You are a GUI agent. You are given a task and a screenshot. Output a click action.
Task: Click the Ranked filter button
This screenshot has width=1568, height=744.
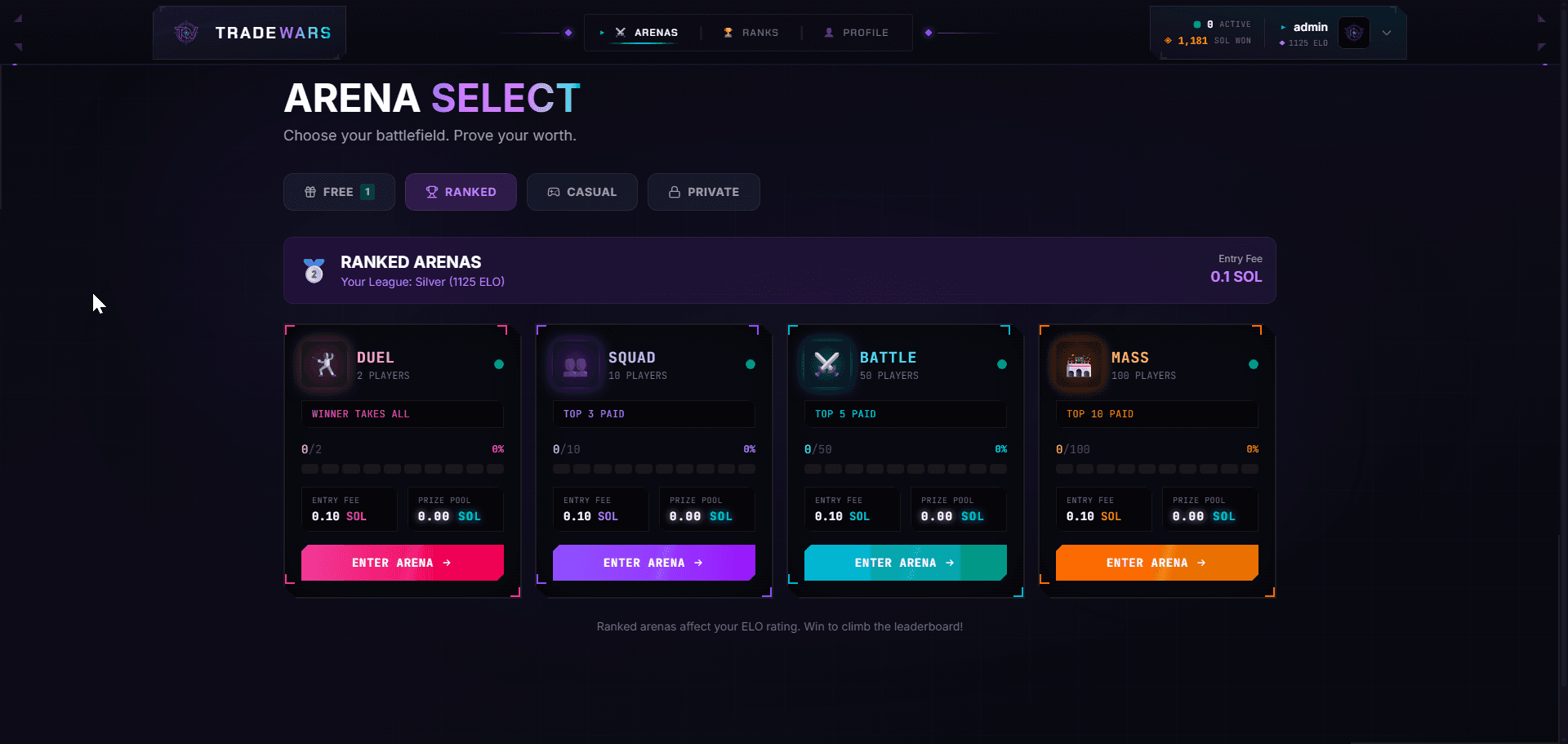tap(461, 192)
